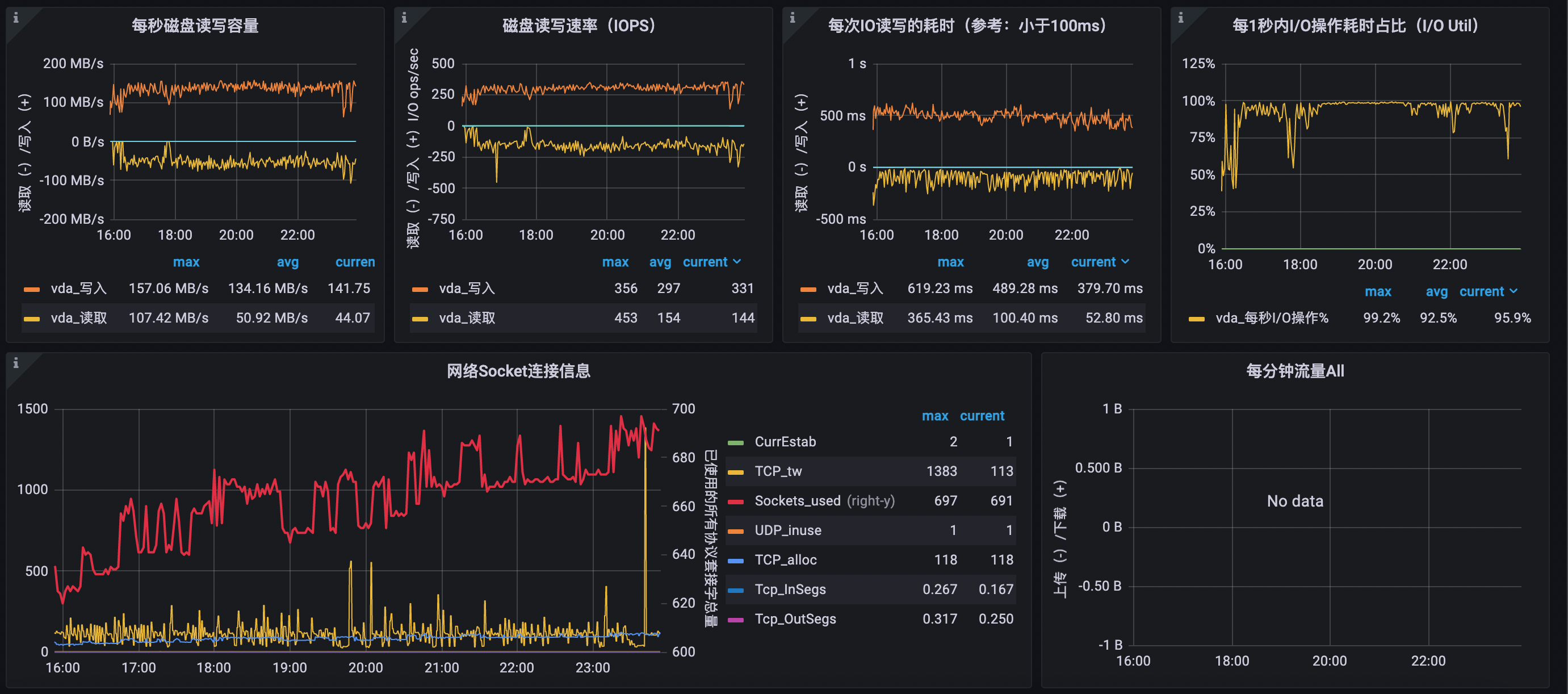Toggle Tcp_OutSegs series in legend
This screenshot has width=1568, height=694.
[794, 619]
